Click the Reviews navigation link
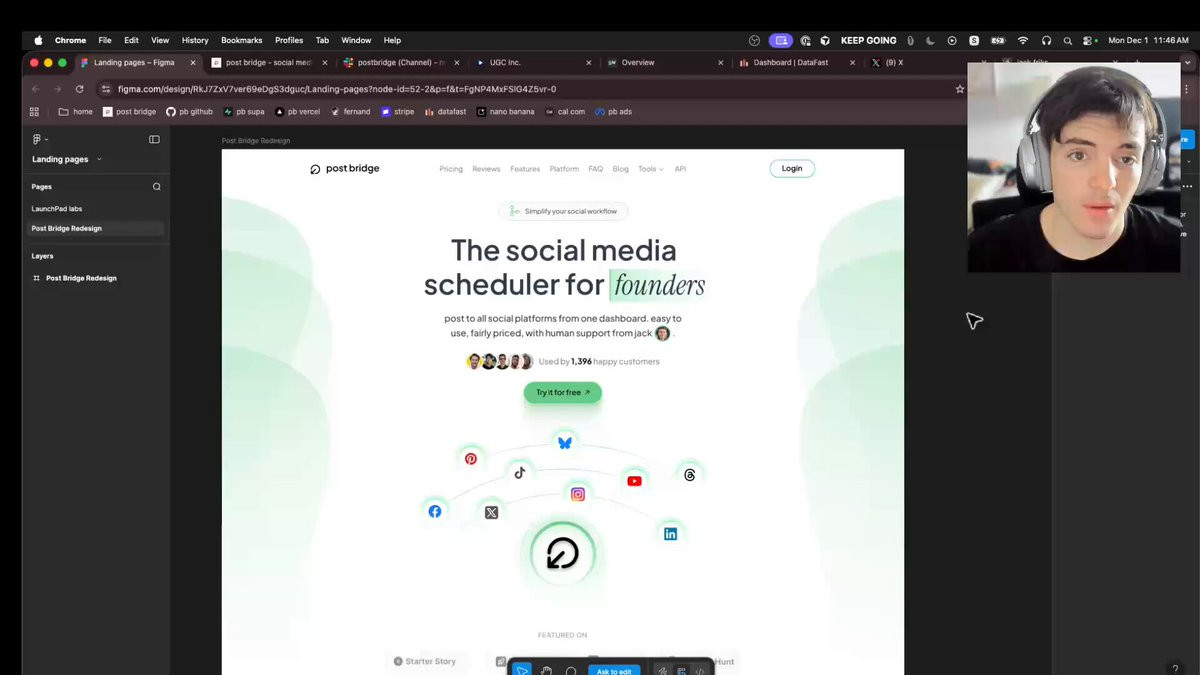Screen dimensions: 1200x675 click(486, 169)
